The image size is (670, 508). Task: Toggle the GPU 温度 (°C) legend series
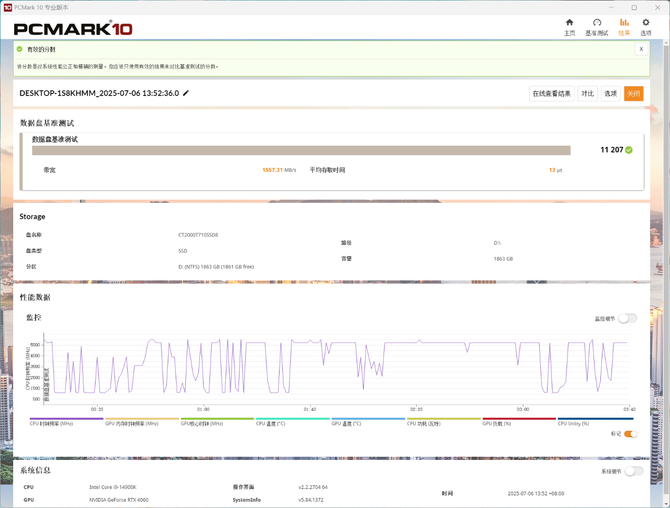(368, 422)
